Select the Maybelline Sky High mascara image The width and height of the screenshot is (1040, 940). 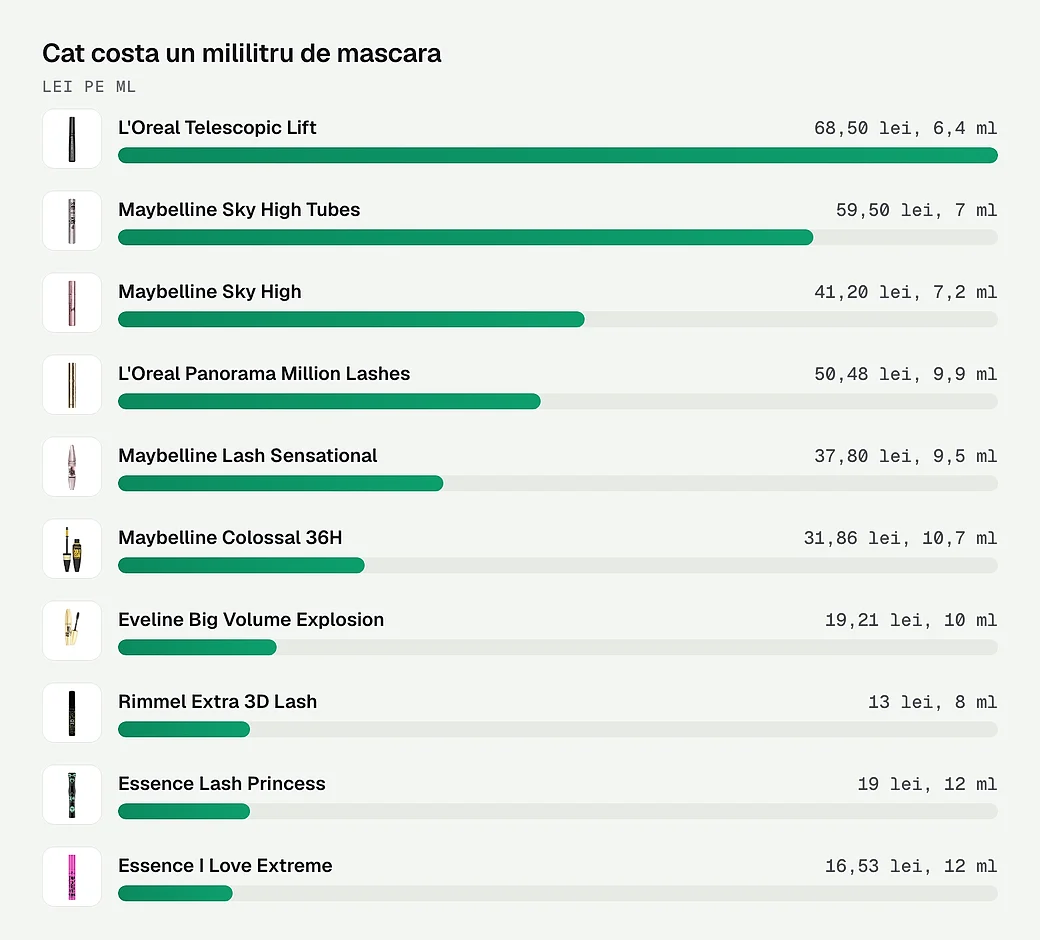pos(72,302)
